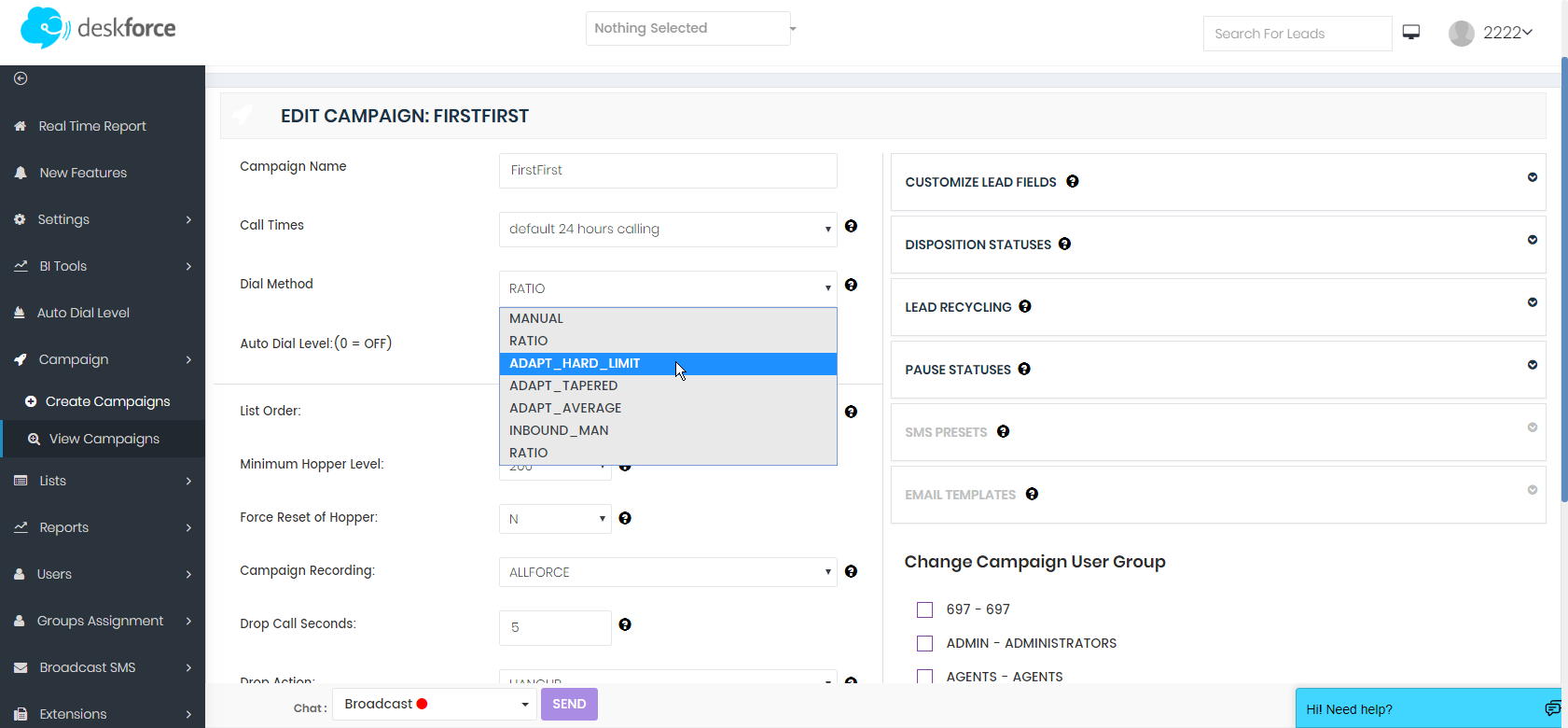
Task: Check the ADMIN - ADMINISTRATORS user group
Action: point(925,643)
